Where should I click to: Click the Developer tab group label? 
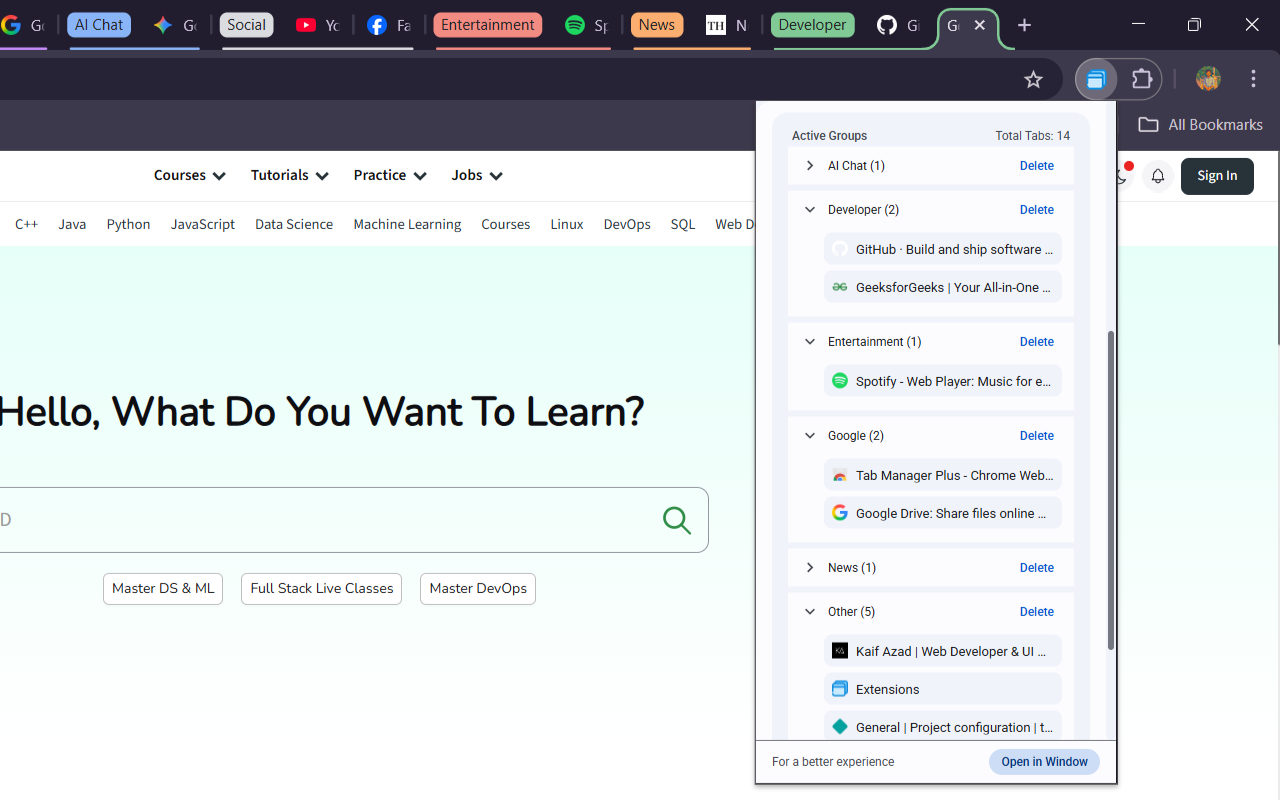pos(813,25)
